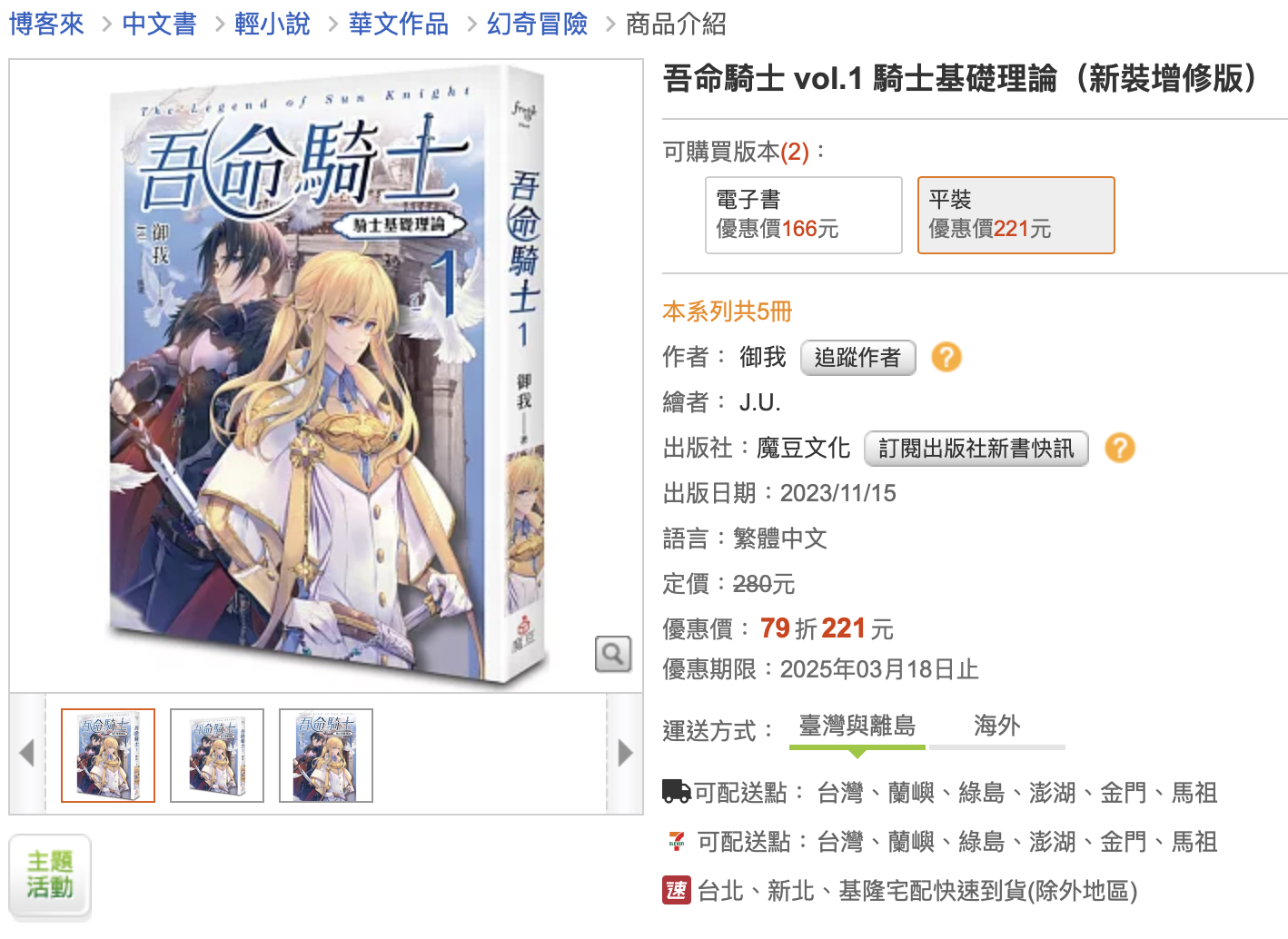
Task: Select the second book cover thumbnail
Action: click(x=217, y=756)
